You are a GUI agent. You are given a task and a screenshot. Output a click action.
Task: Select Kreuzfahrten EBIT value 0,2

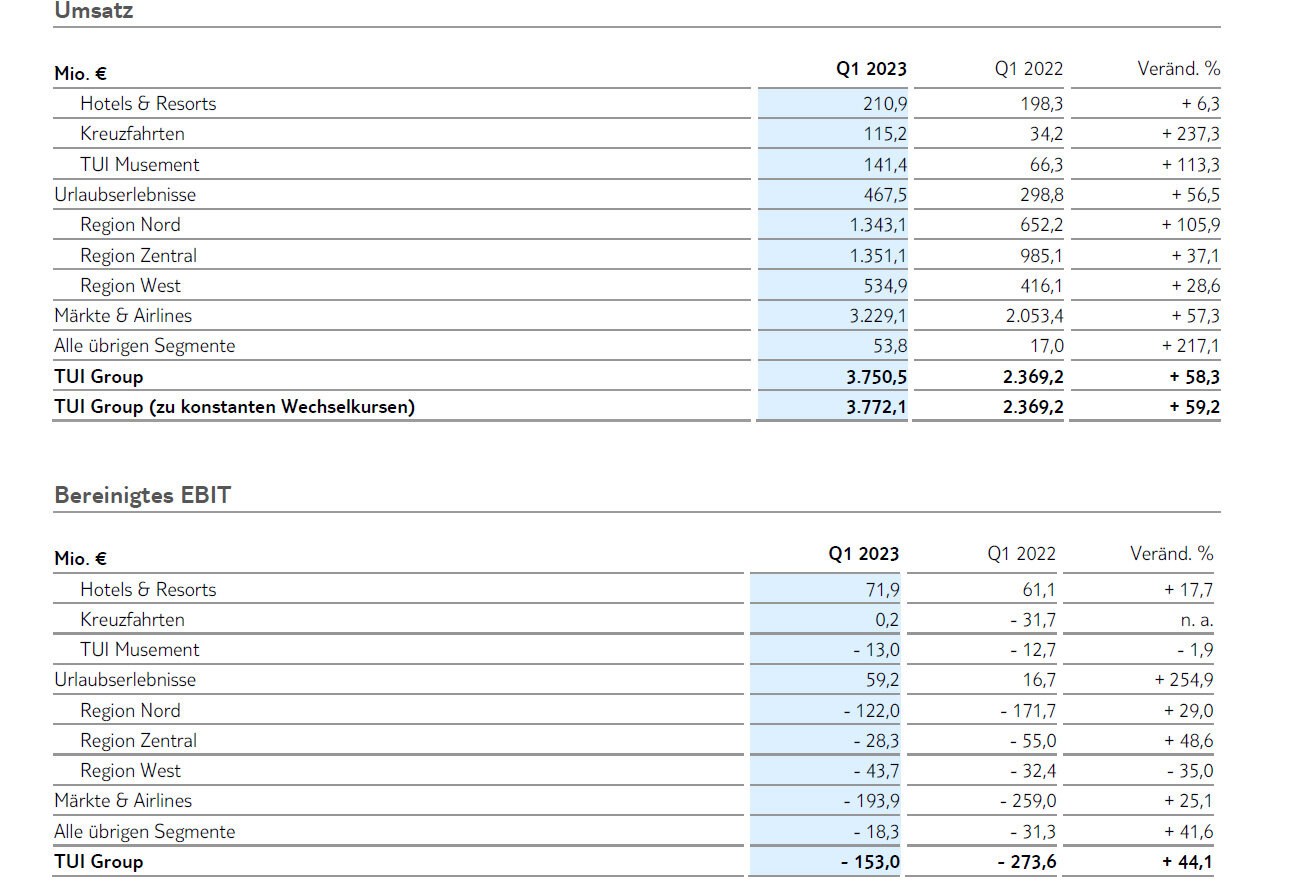[887, 620]
